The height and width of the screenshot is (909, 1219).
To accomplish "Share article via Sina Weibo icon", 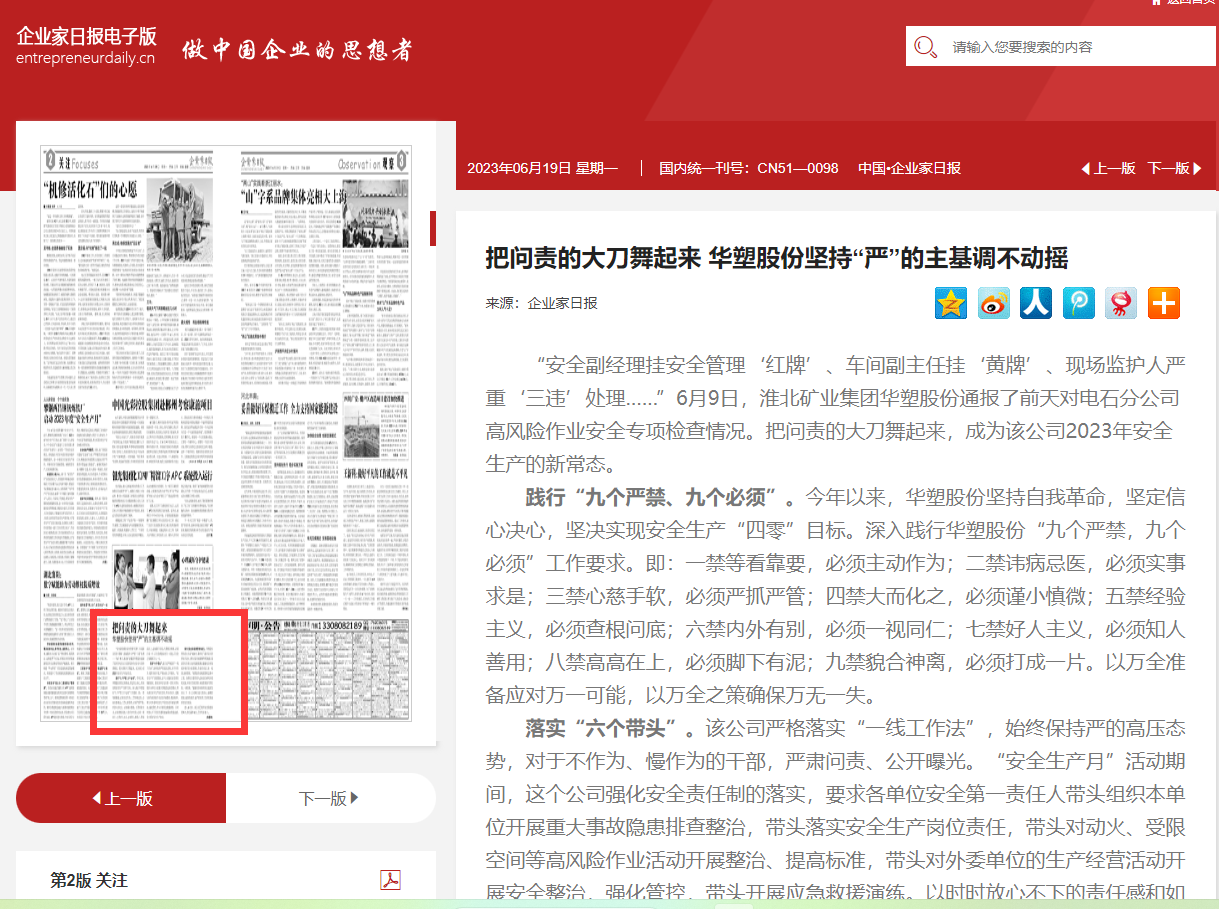I will coord(993,303).
